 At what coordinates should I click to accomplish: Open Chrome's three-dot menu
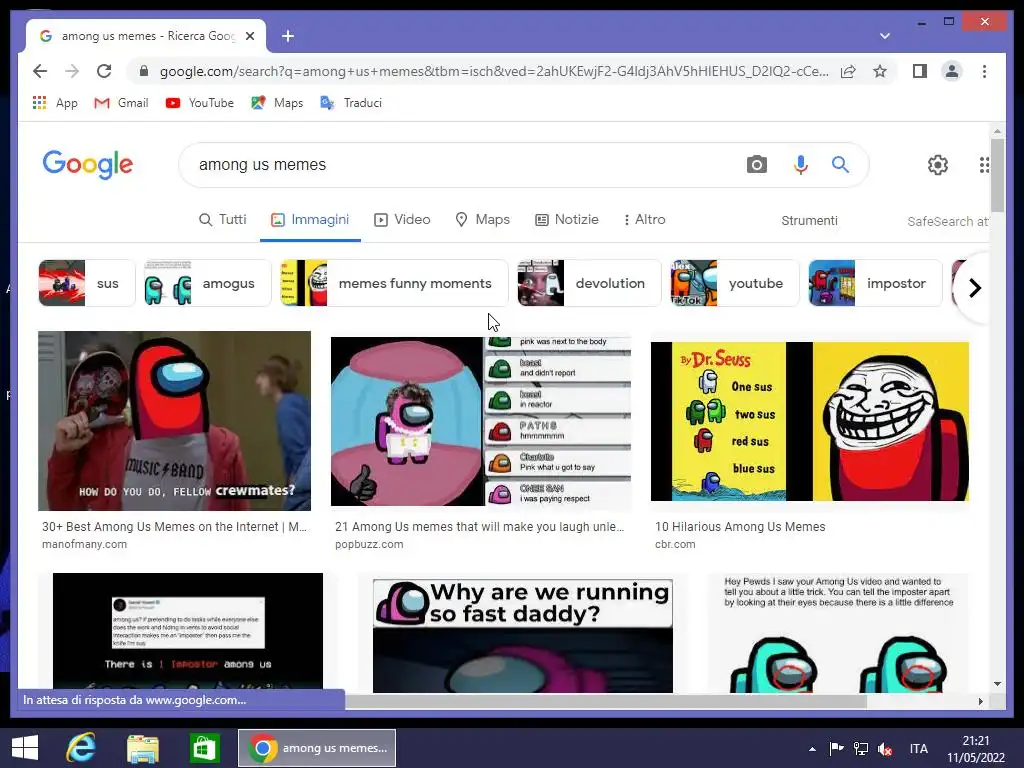click(984, 71)
